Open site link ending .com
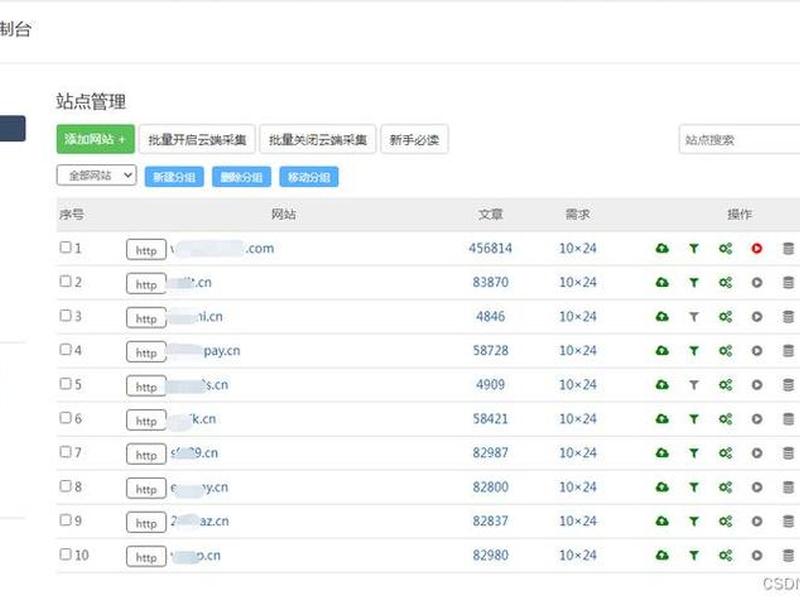 (222, 248)
